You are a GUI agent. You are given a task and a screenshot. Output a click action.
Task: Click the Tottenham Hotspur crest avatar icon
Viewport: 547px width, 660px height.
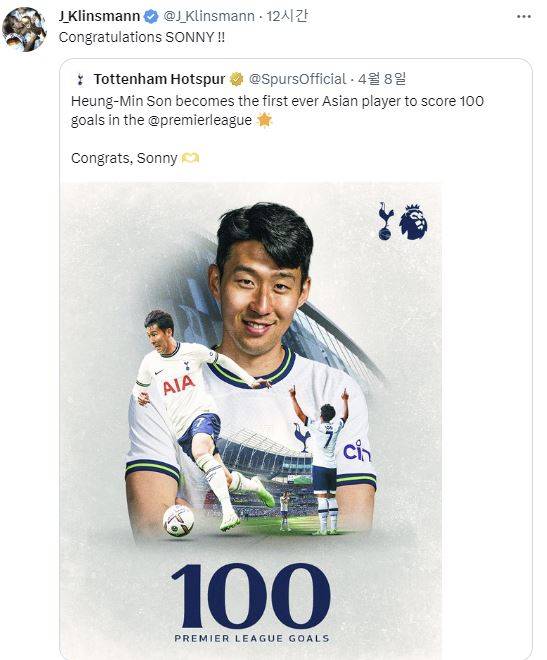tap(80, 79)
